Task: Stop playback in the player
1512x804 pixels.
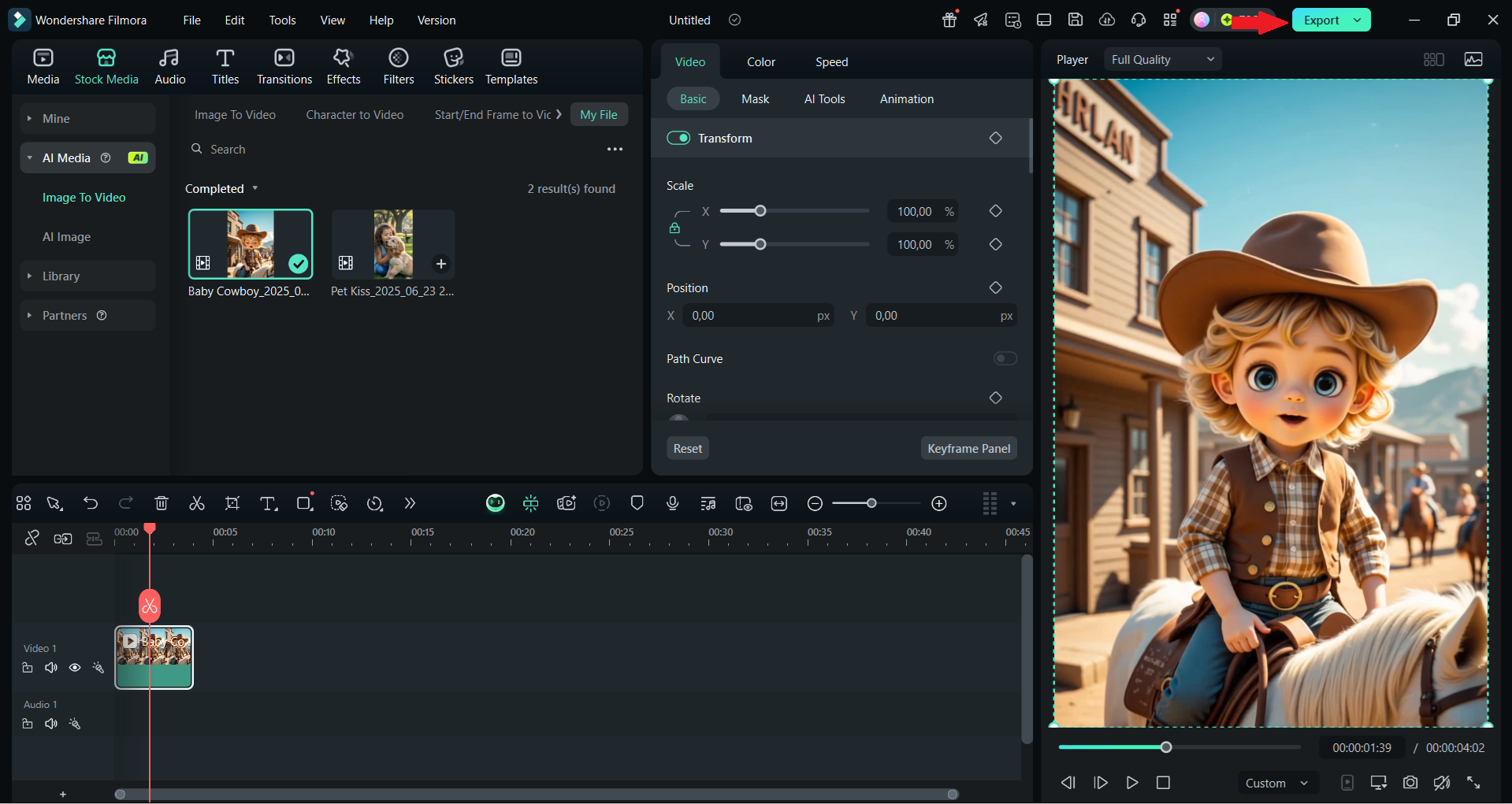Action: [x=1163, y=783]
